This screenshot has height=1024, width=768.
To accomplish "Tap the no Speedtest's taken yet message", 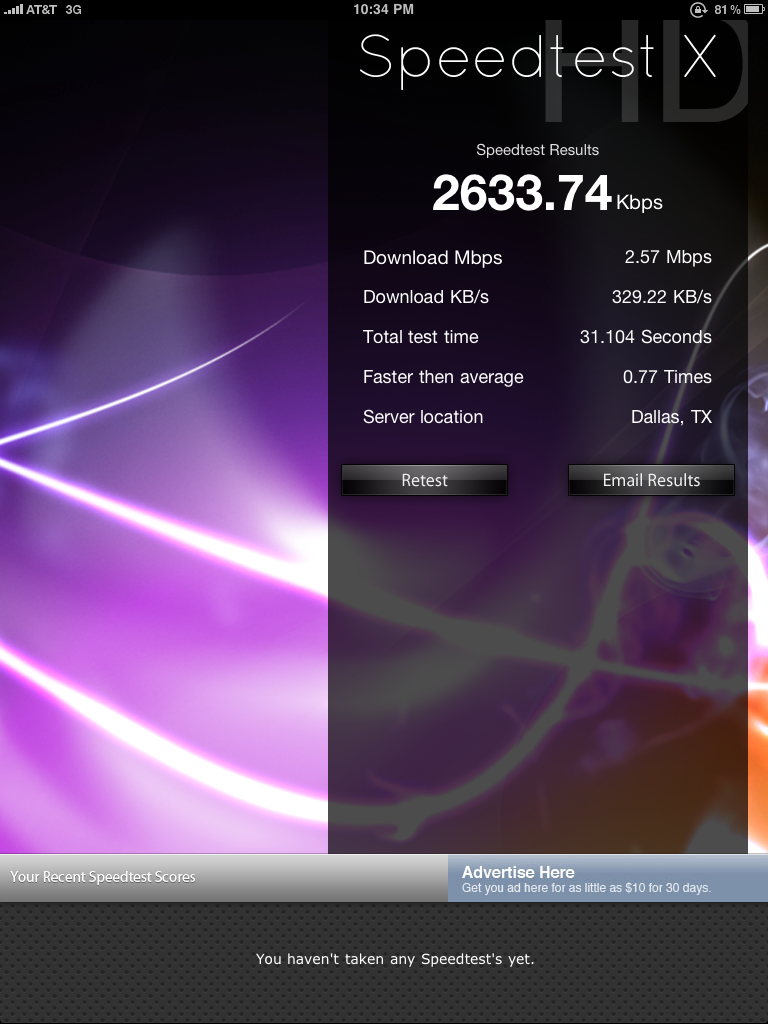I will click(395, 959).
